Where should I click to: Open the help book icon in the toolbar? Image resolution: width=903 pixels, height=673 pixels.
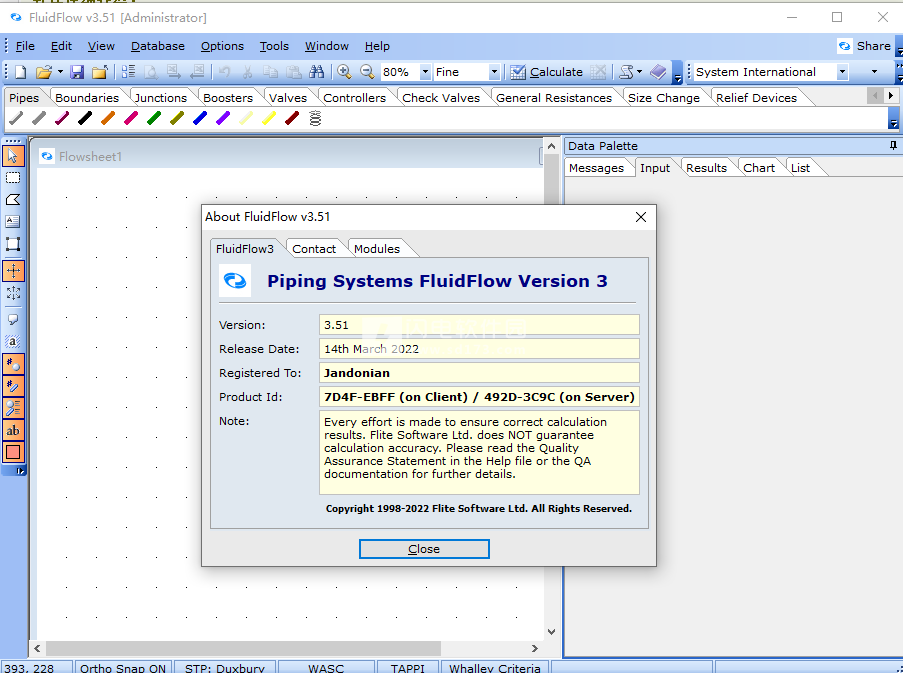658,72
